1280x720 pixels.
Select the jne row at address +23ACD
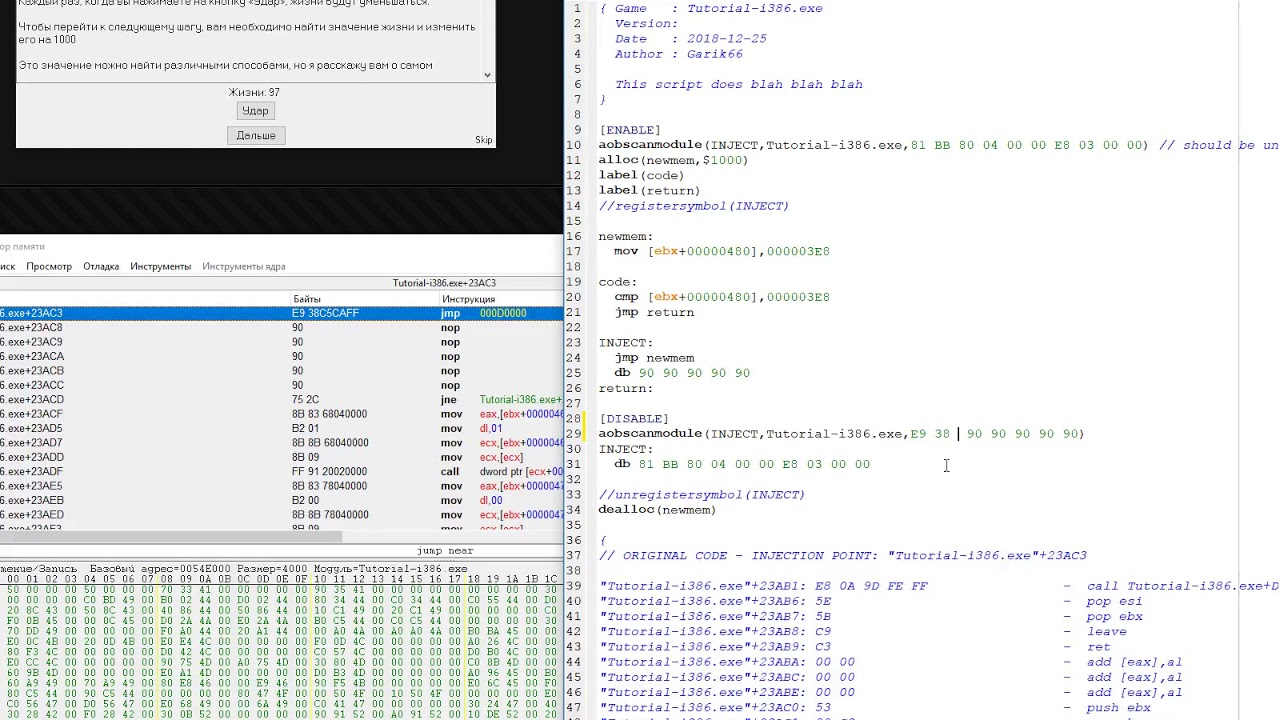pyautogui.click(x=281, y=400)
